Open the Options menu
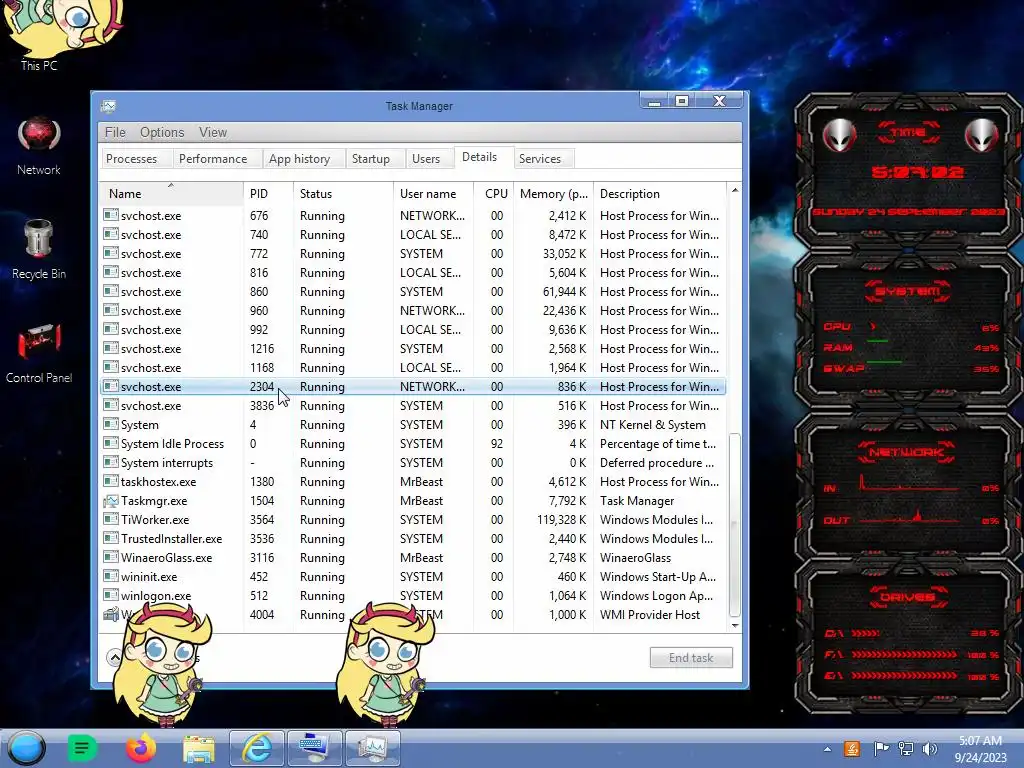Viewport: 1024px width, 768px height. (x=162, y=132)
